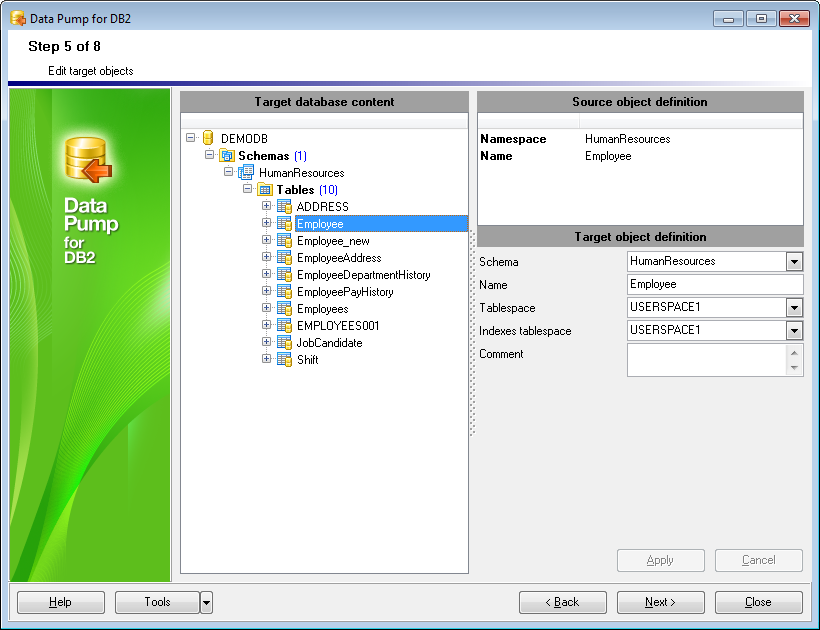Open the Schema dropdown list
This screenshot has height=630, width=820.
tap(794, 262)
